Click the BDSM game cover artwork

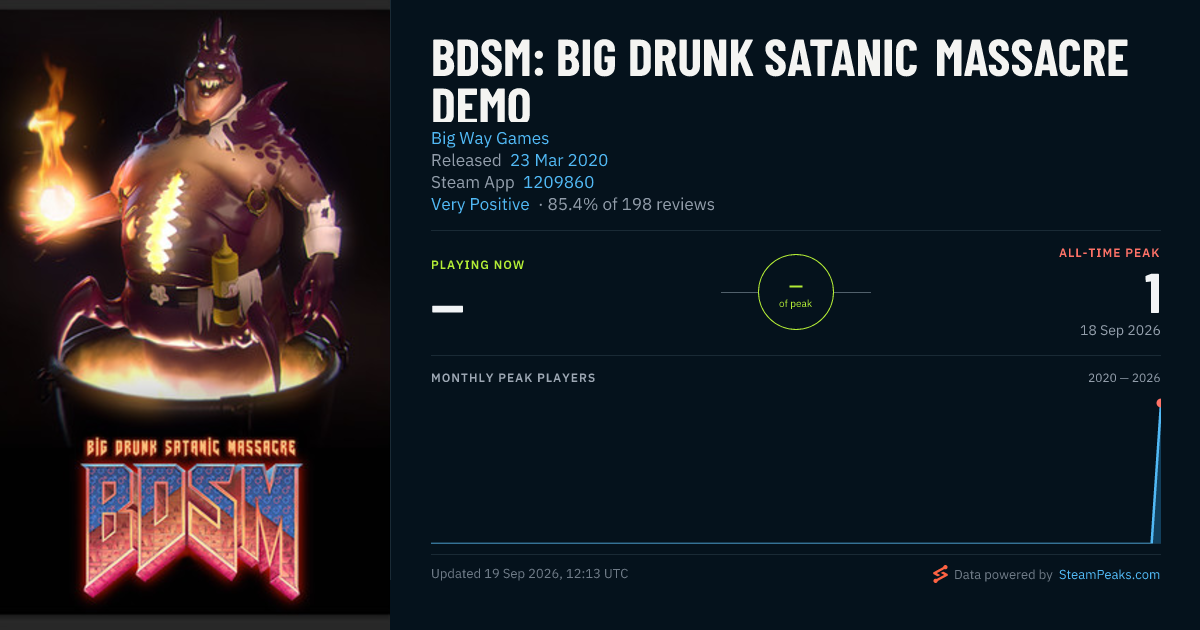coord(195,315)
